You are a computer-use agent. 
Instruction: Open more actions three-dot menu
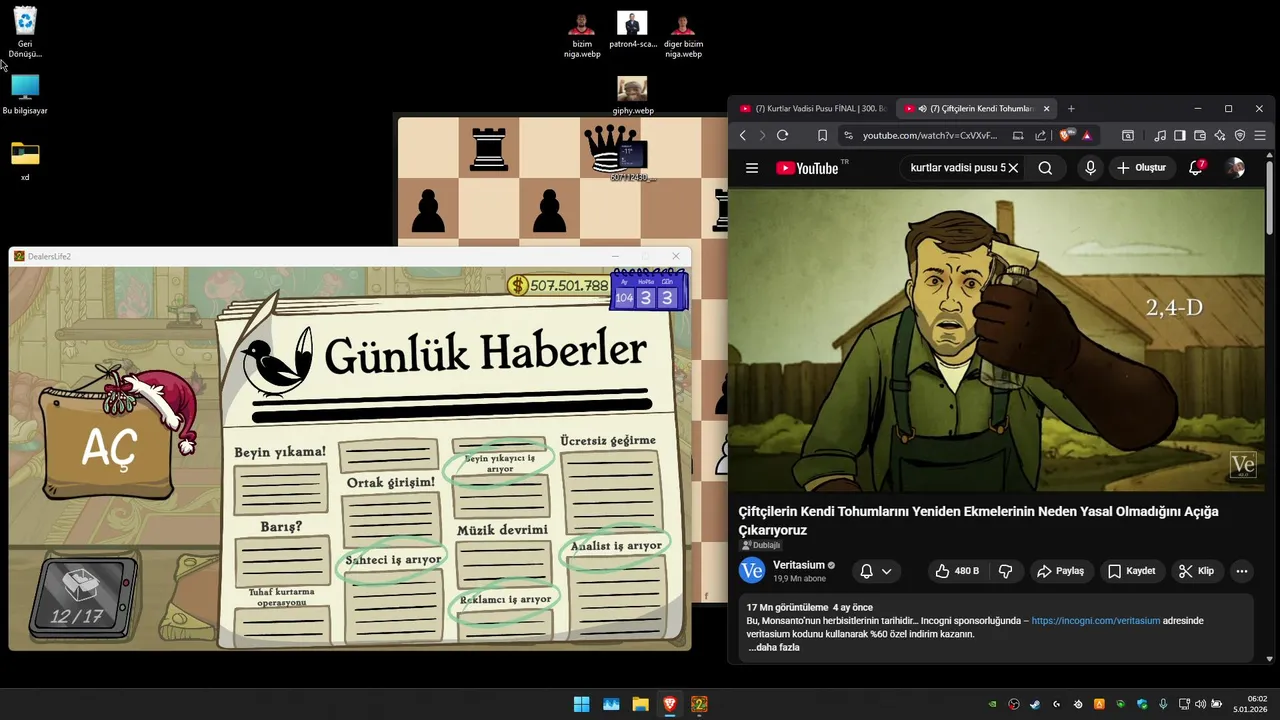[x=1242, y=571]
